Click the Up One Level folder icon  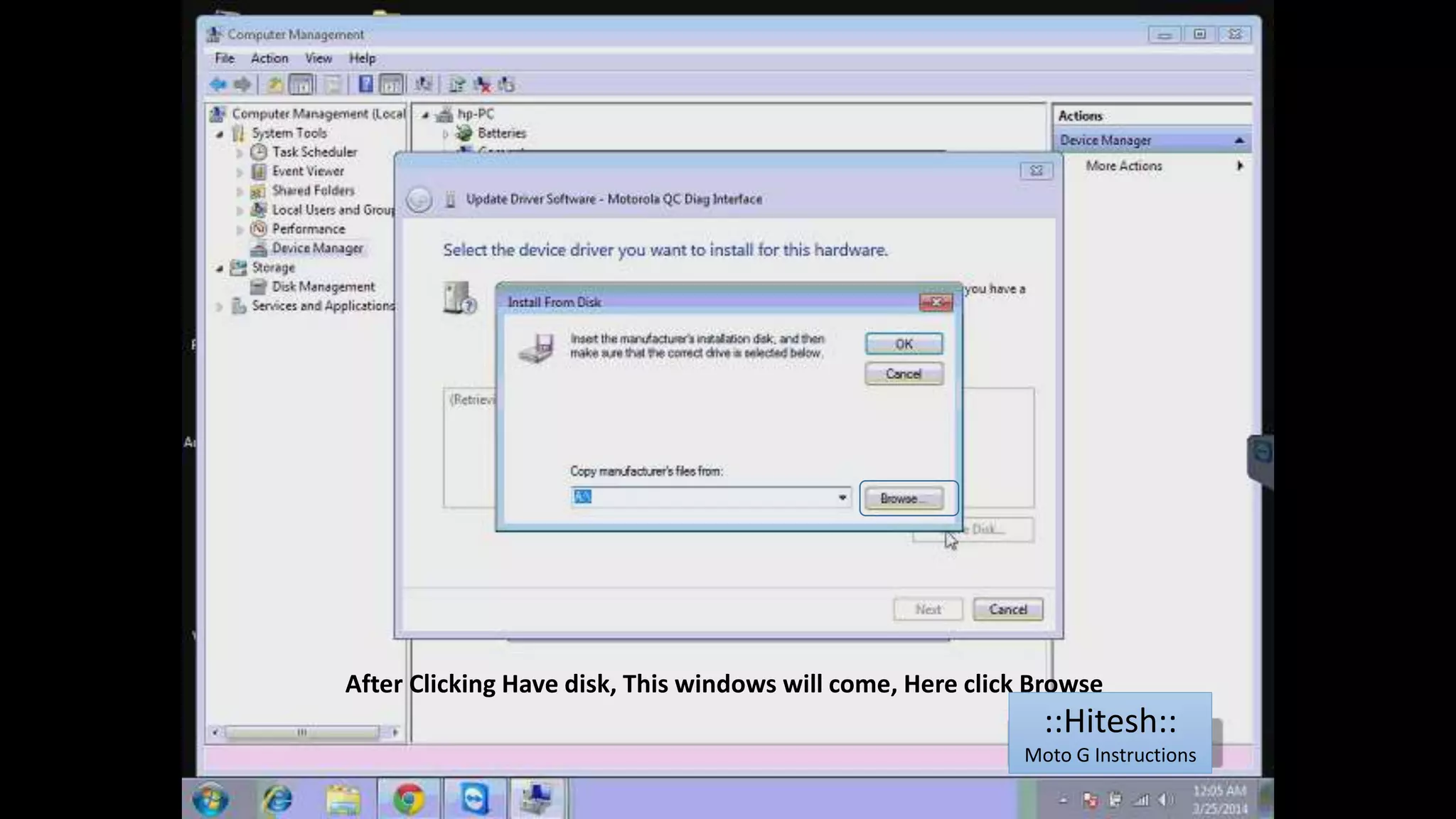pyautogui.click(x=274, y=85)
